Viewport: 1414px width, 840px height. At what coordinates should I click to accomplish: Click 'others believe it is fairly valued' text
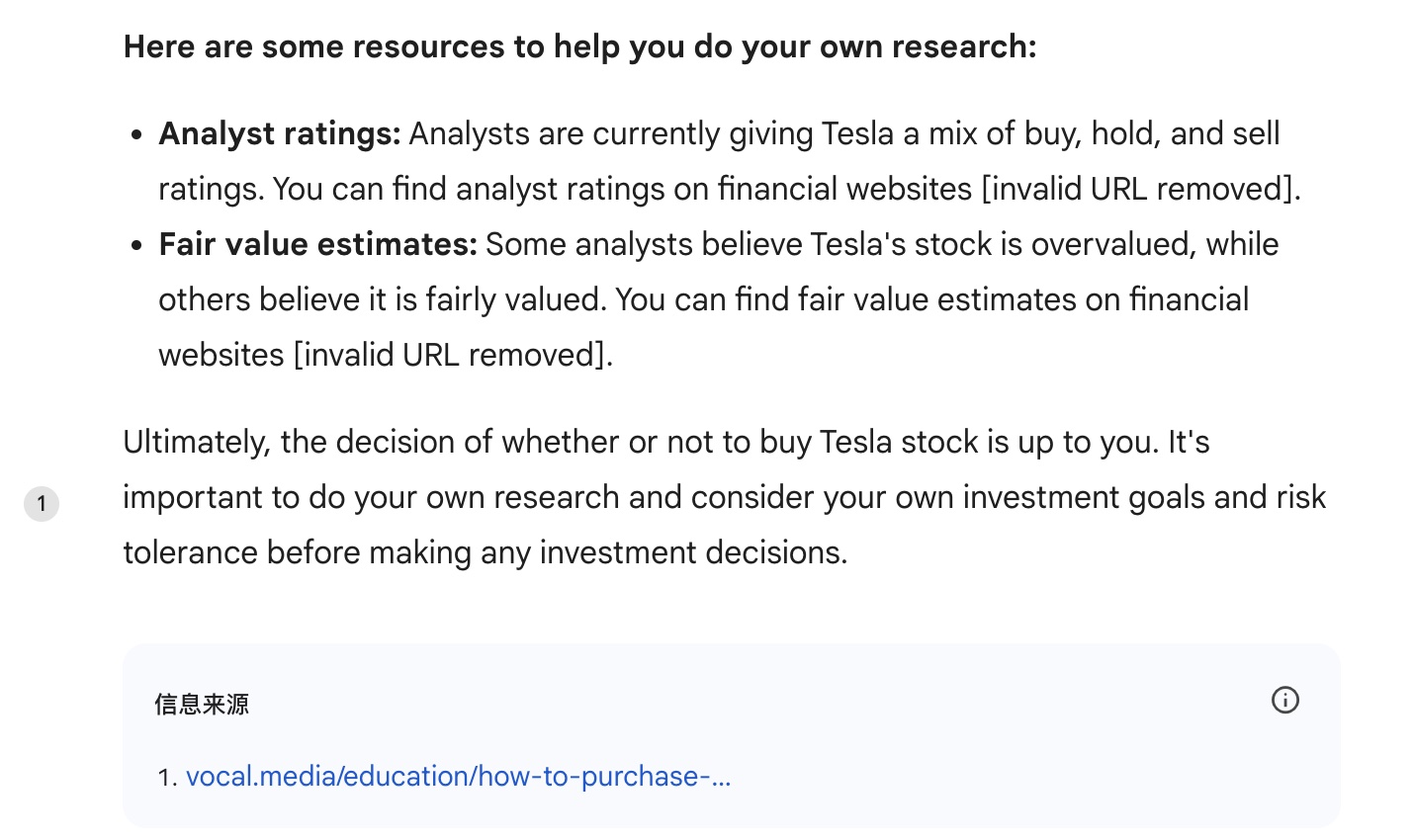point(380,299)
